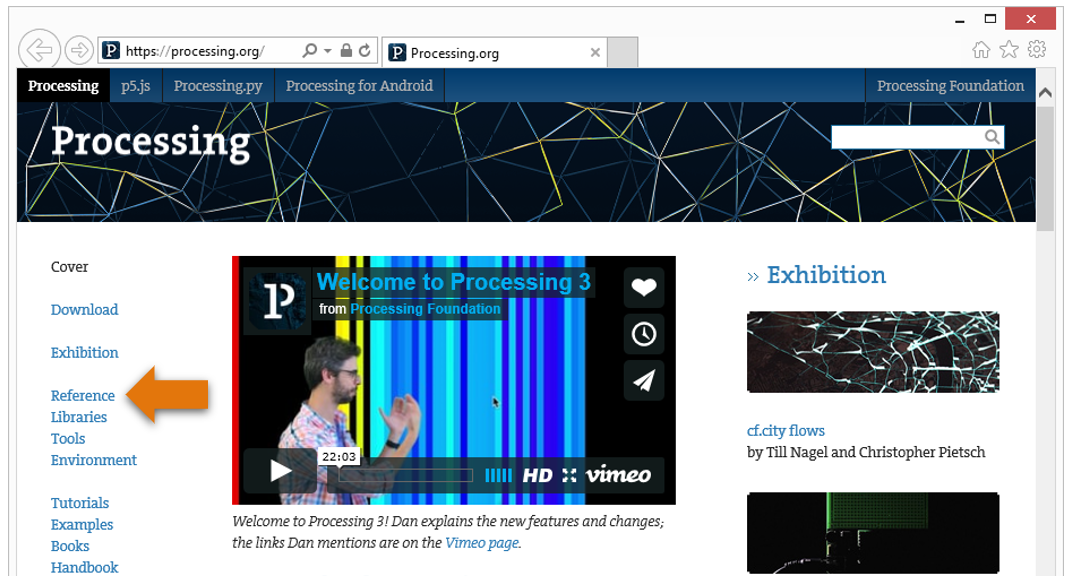Like the video with heart icon
The width and height of the screenshot is (1073, 588).
coord(644,287)
